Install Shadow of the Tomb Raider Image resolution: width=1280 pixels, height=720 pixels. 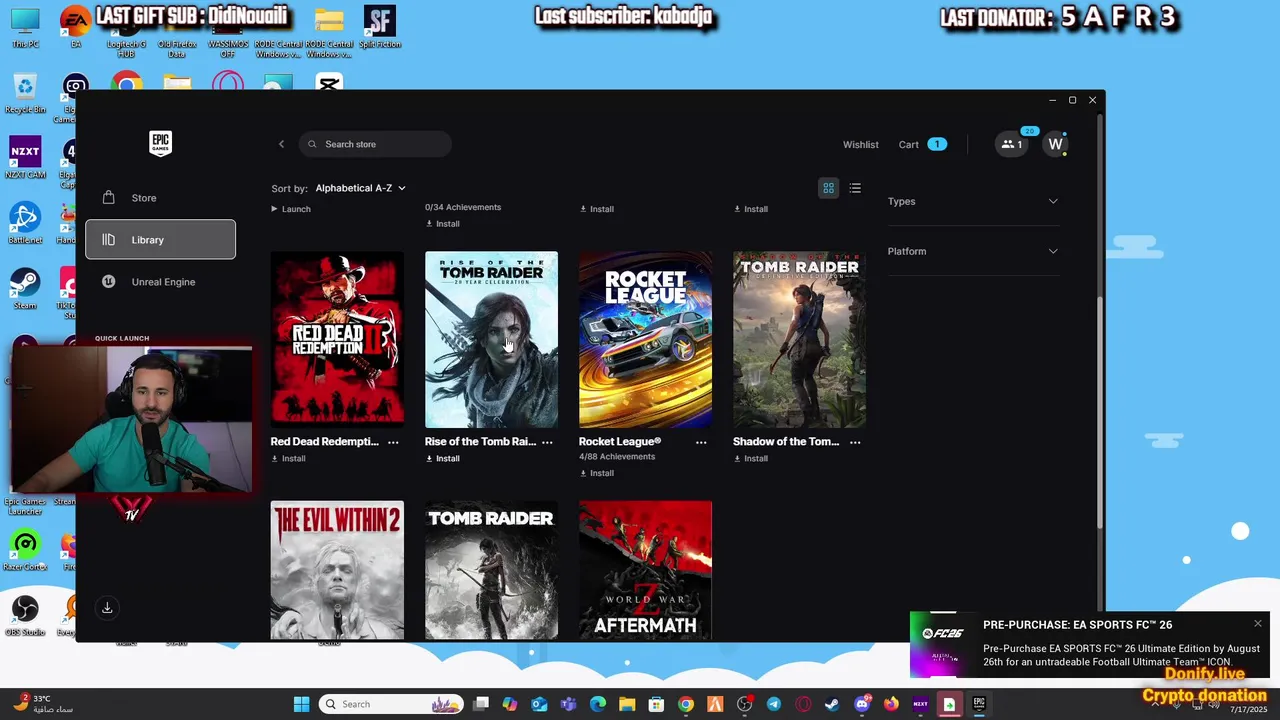point(750,458)
